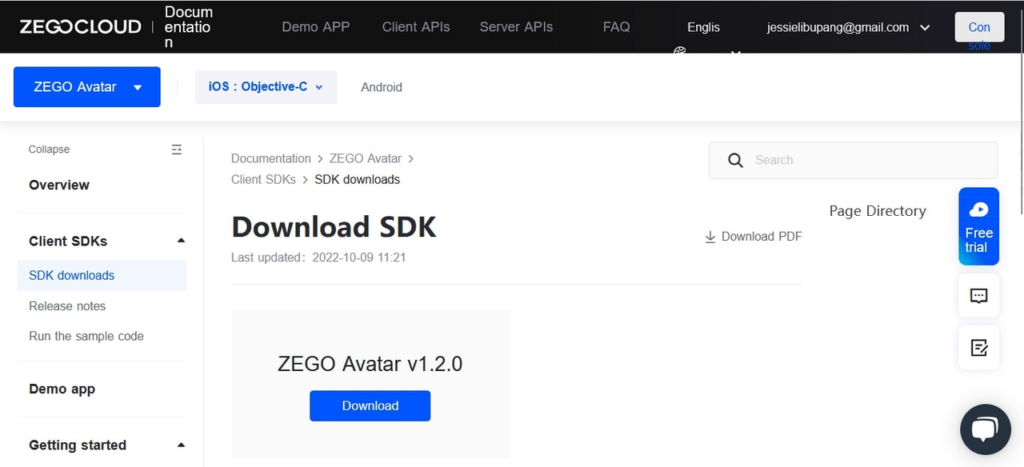
Task: Click the ZEGO Avatar v1.2.0 label
Action: coord(370,364)
